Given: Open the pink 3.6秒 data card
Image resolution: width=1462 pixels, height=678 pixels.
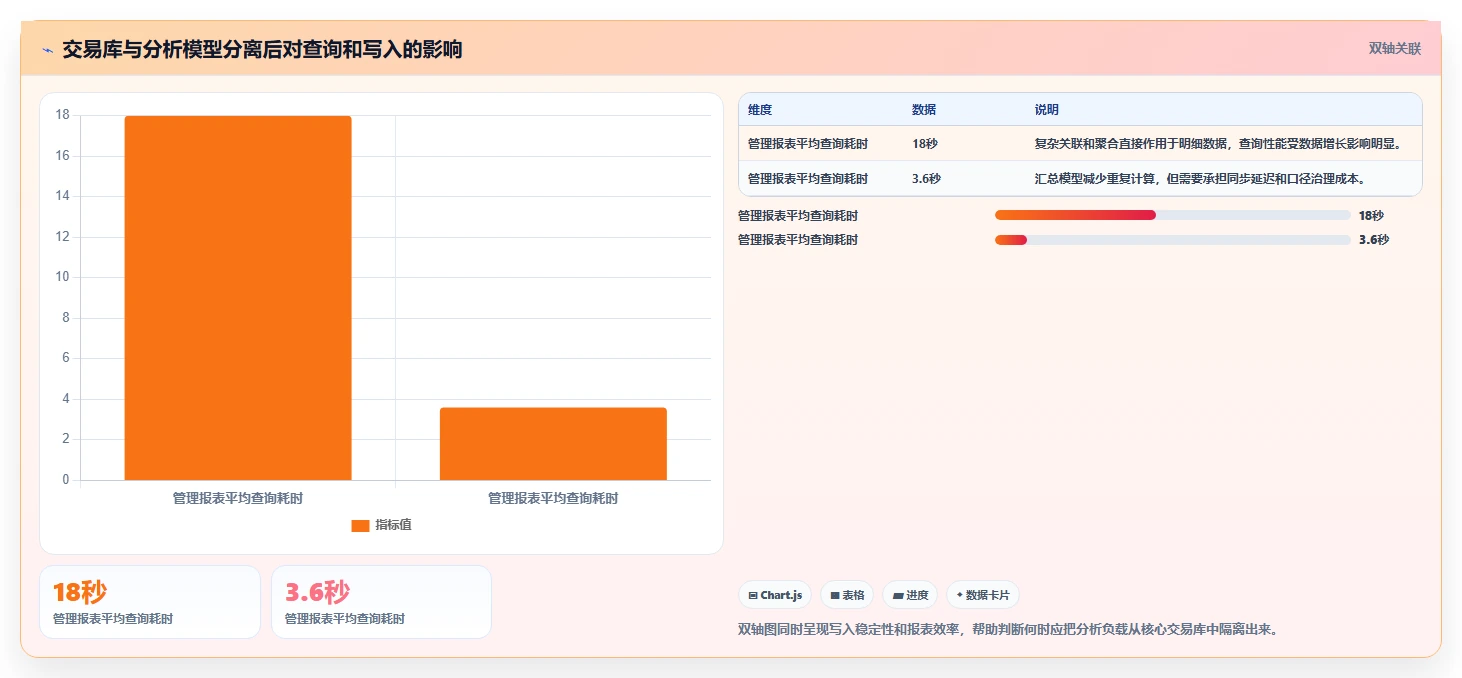Looking at the screenshot, I should pos(381,602).
